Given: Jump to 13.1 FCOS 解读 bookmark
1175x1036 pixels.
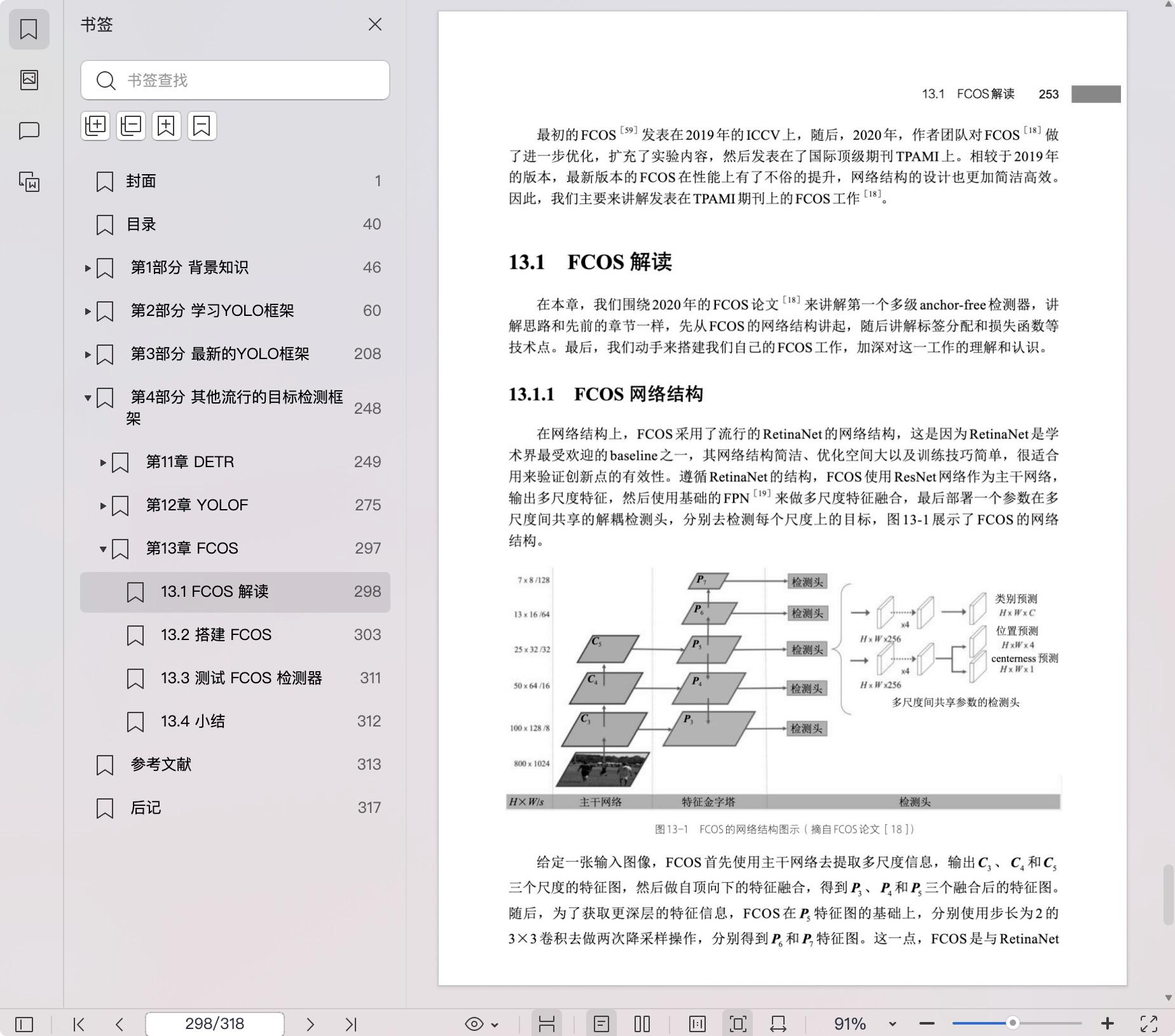Looking at the screenshot, I should 235,592.
